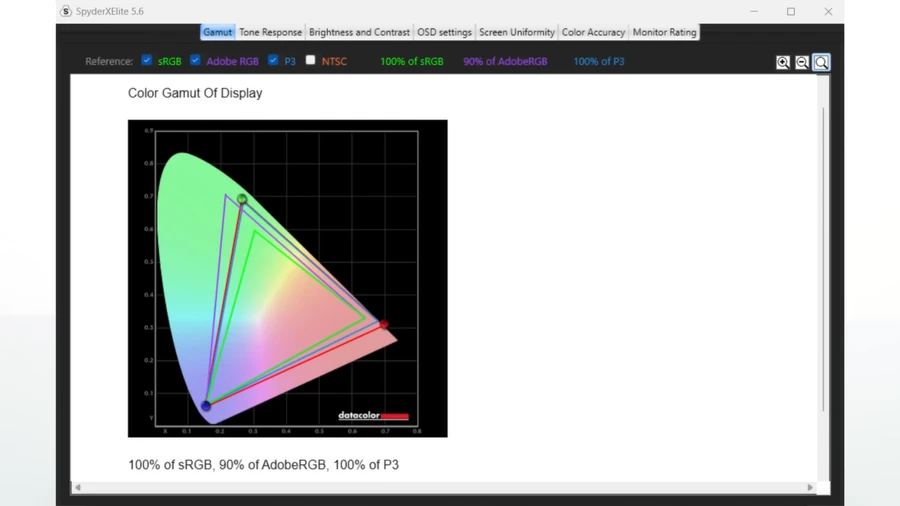Open the Monitor Rating tab
This screenshot has width=900, height=506.
coord(664,32)
